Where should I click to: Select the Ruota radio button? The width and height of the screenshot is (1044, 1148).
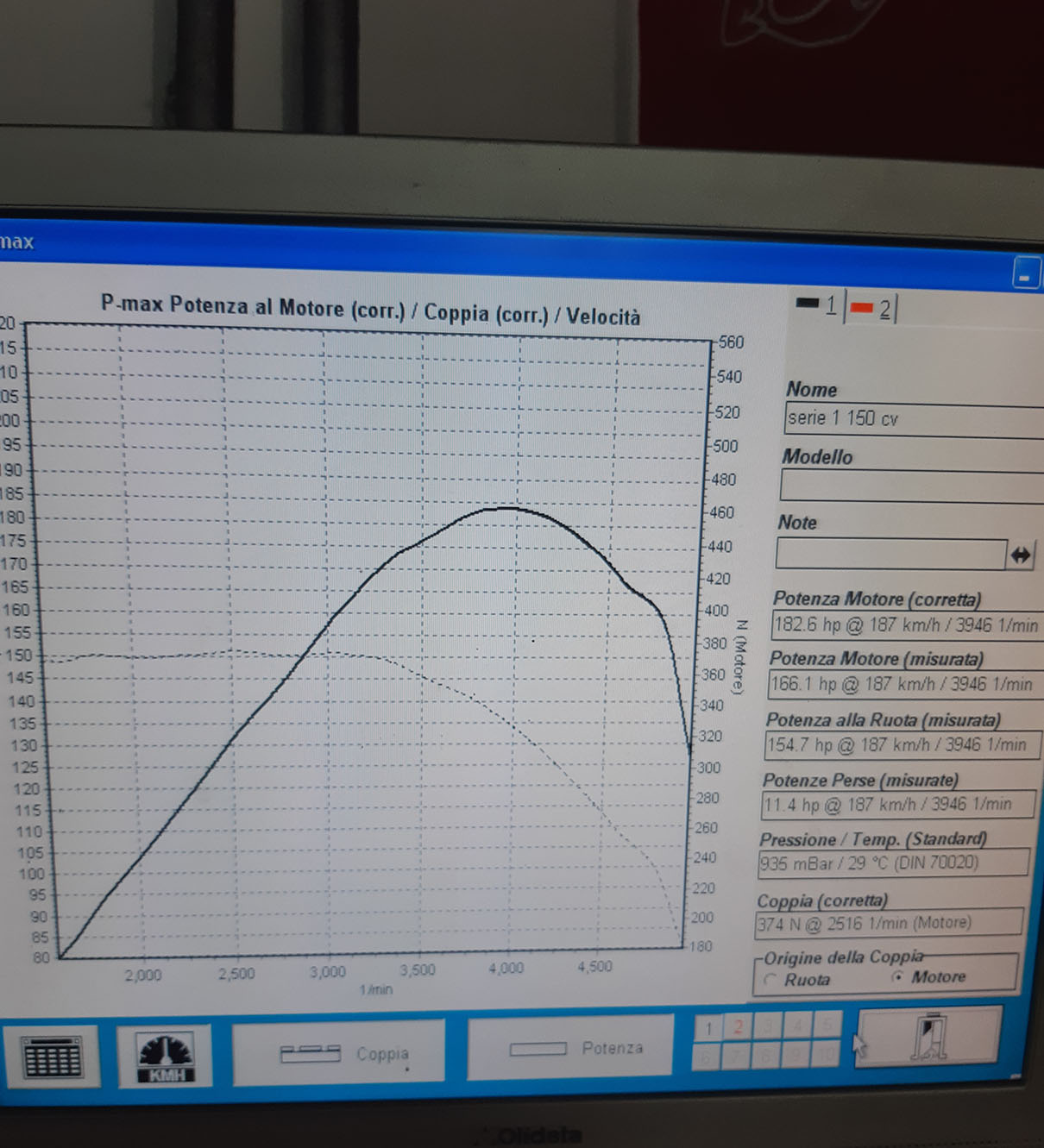click(771, 980)
